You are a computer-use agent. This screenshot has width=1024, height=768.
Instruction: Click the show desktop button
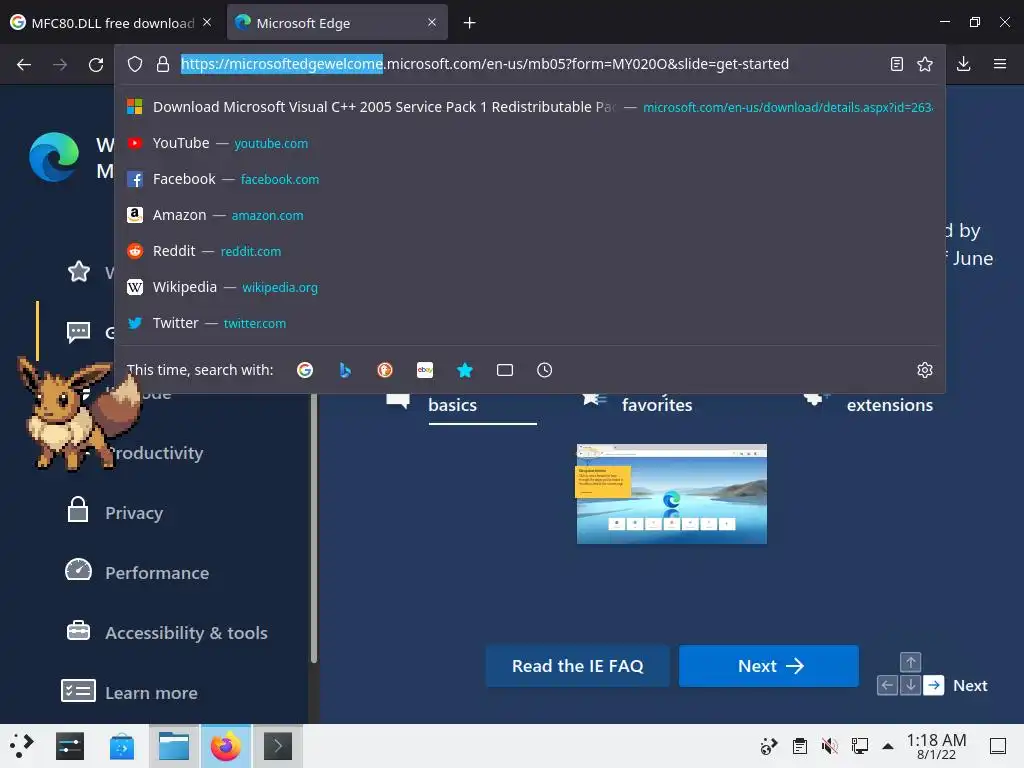[998, 746]
